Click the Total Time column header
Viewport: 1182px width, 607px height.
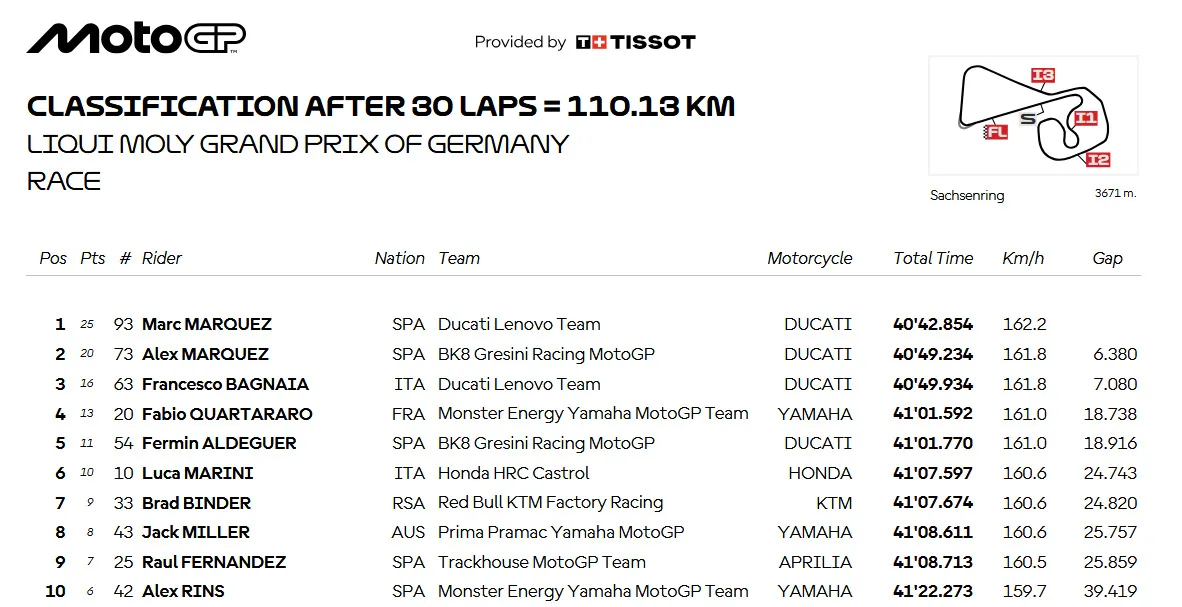pos(933,258)
